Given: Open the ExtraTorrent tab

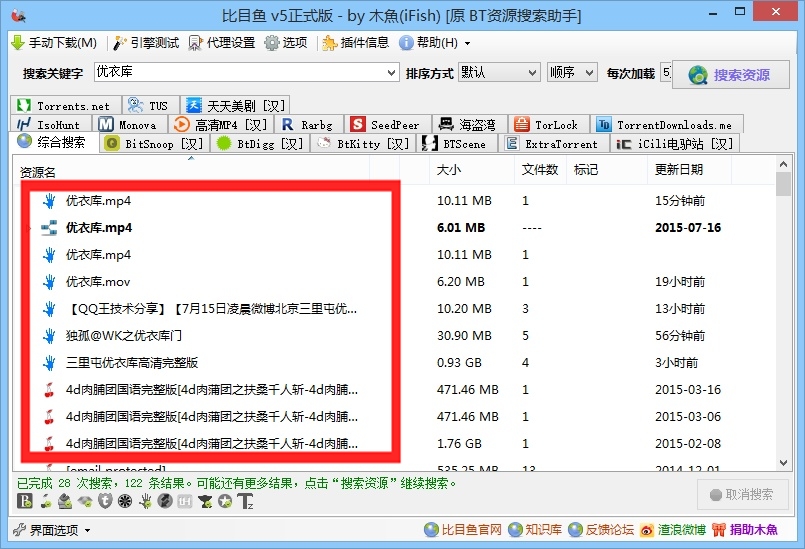Looking at the screenshot, I should click(x=553, y=144).
